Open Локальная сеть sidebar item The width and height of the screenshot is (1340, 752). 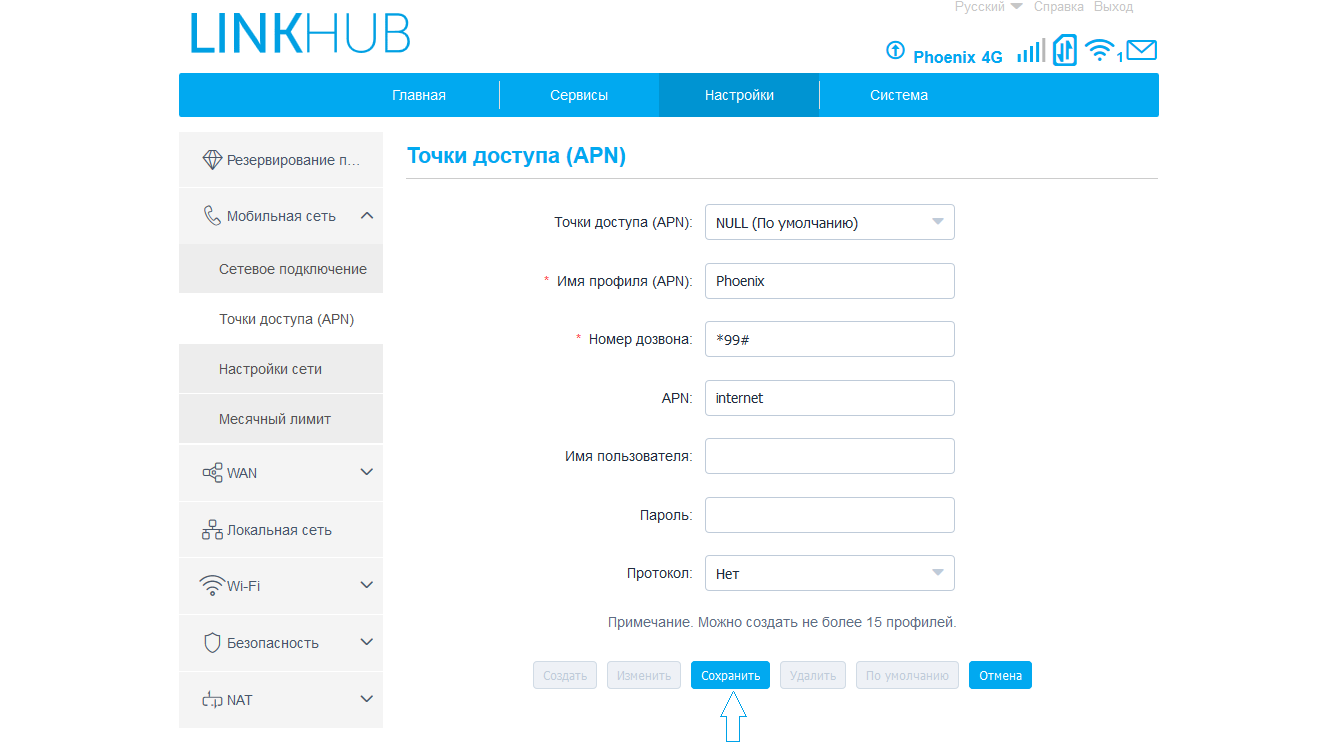[x=281, y=529]
